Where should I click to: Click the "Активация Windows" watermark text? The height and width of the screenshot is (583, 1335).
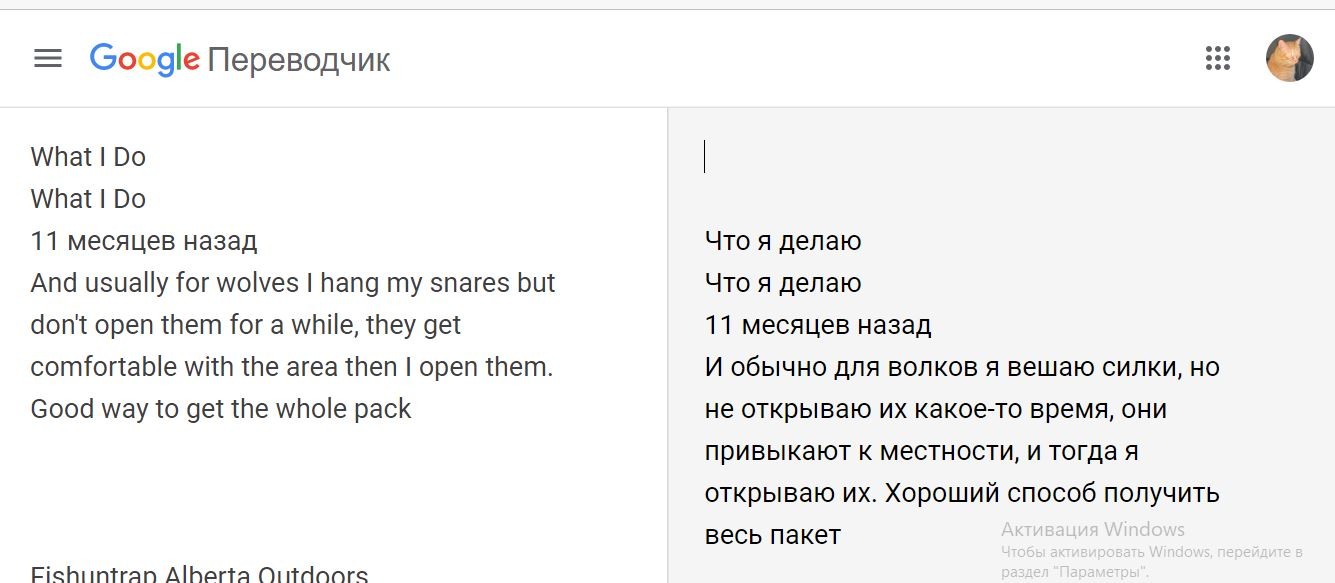(1092, 530)
